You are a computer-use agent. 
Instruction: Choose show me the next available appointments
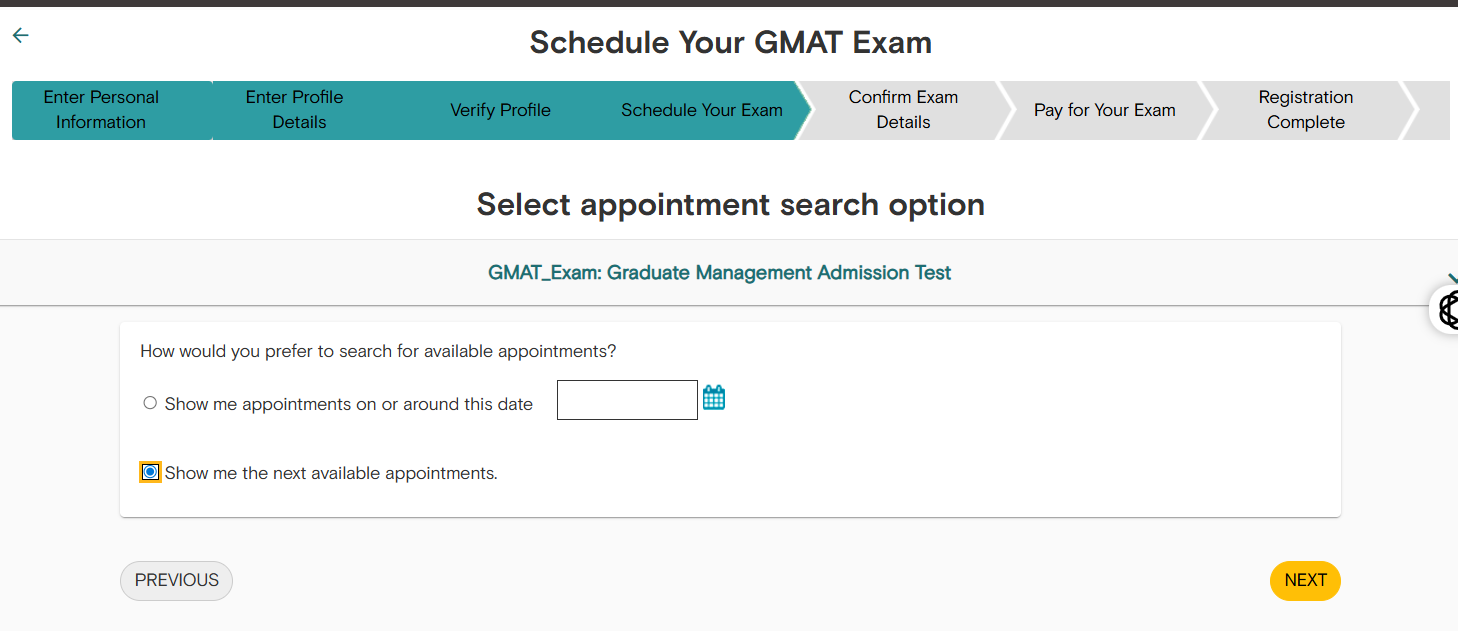point(149,471)
